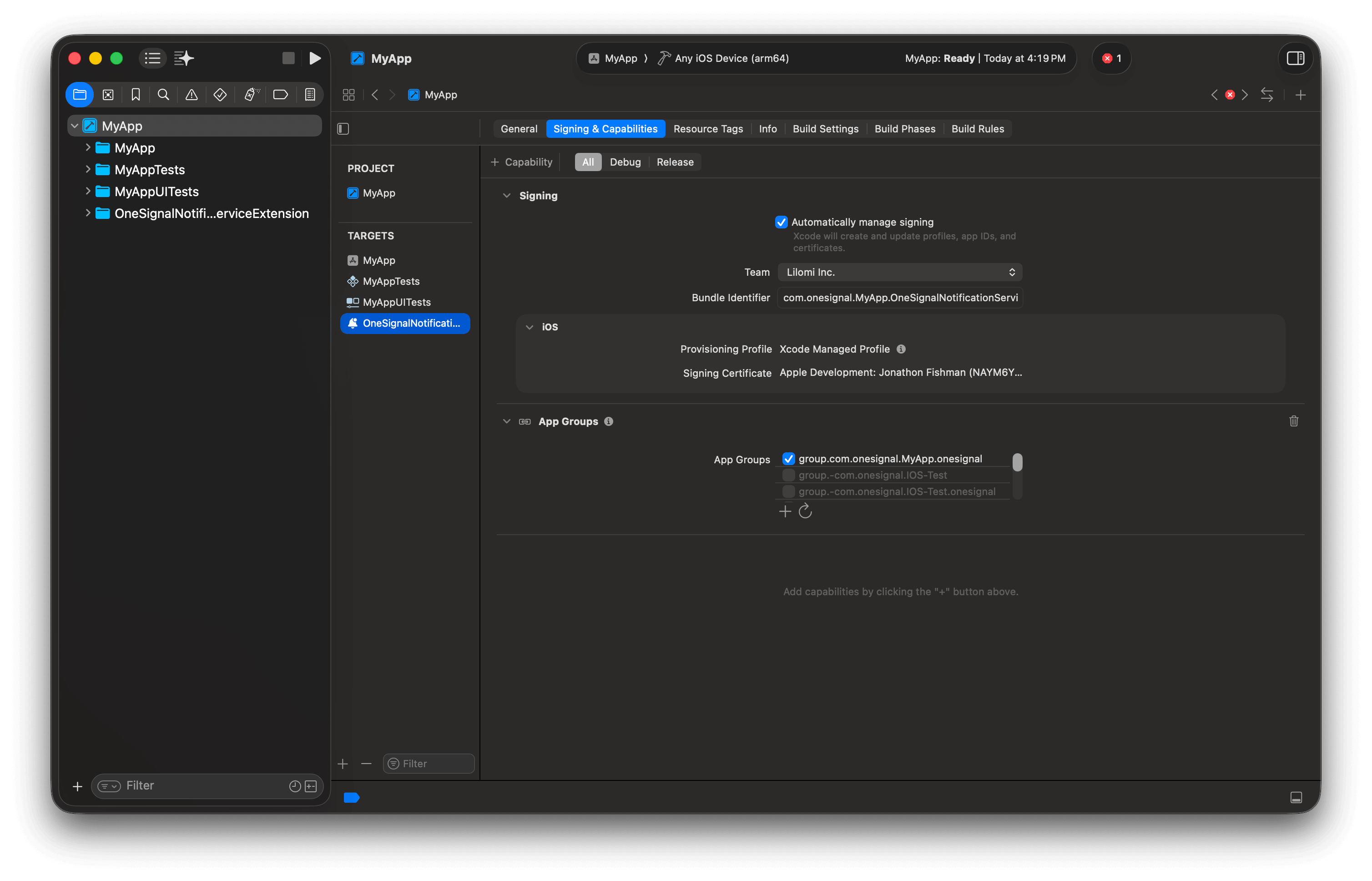Collapse the App Groups section

[506, 422]
